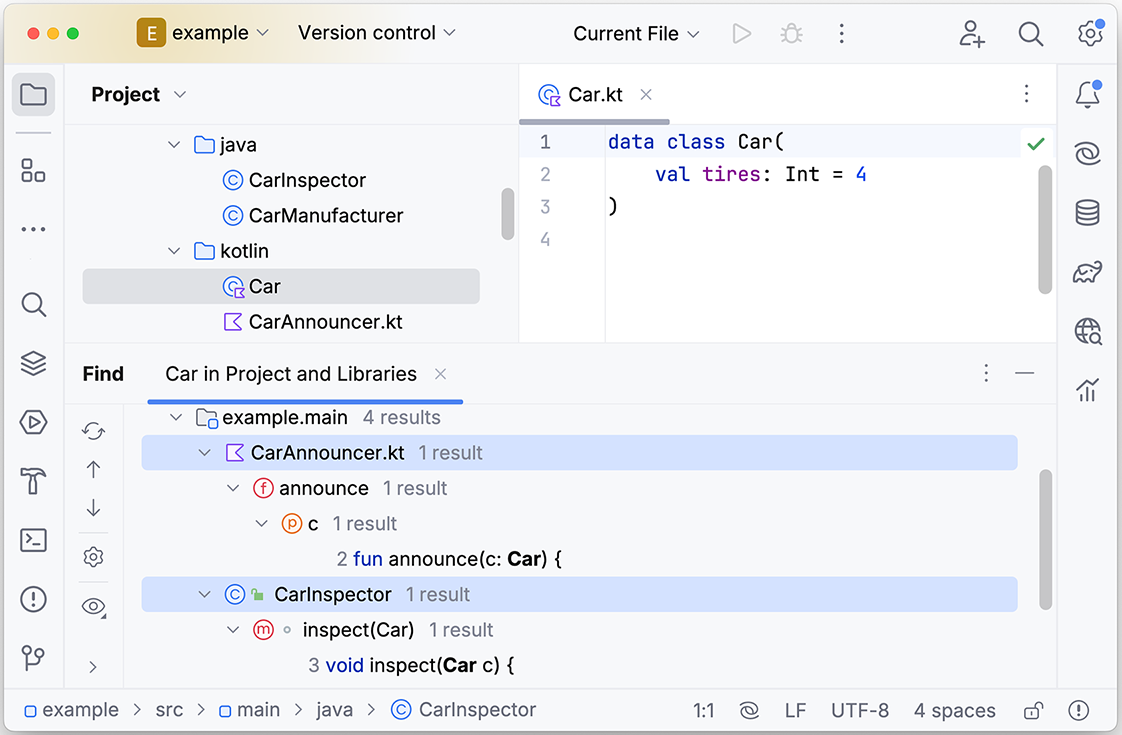This screenshot has width=1122, height=735.
Task: Select Car in Project and Libraries tab
Action: [291, 374]
